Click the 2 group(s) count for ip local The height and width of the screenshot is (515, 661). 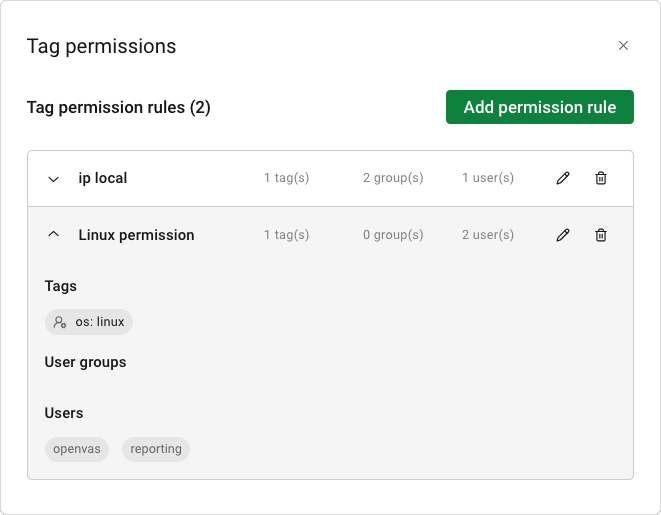[x=393, y=178]
